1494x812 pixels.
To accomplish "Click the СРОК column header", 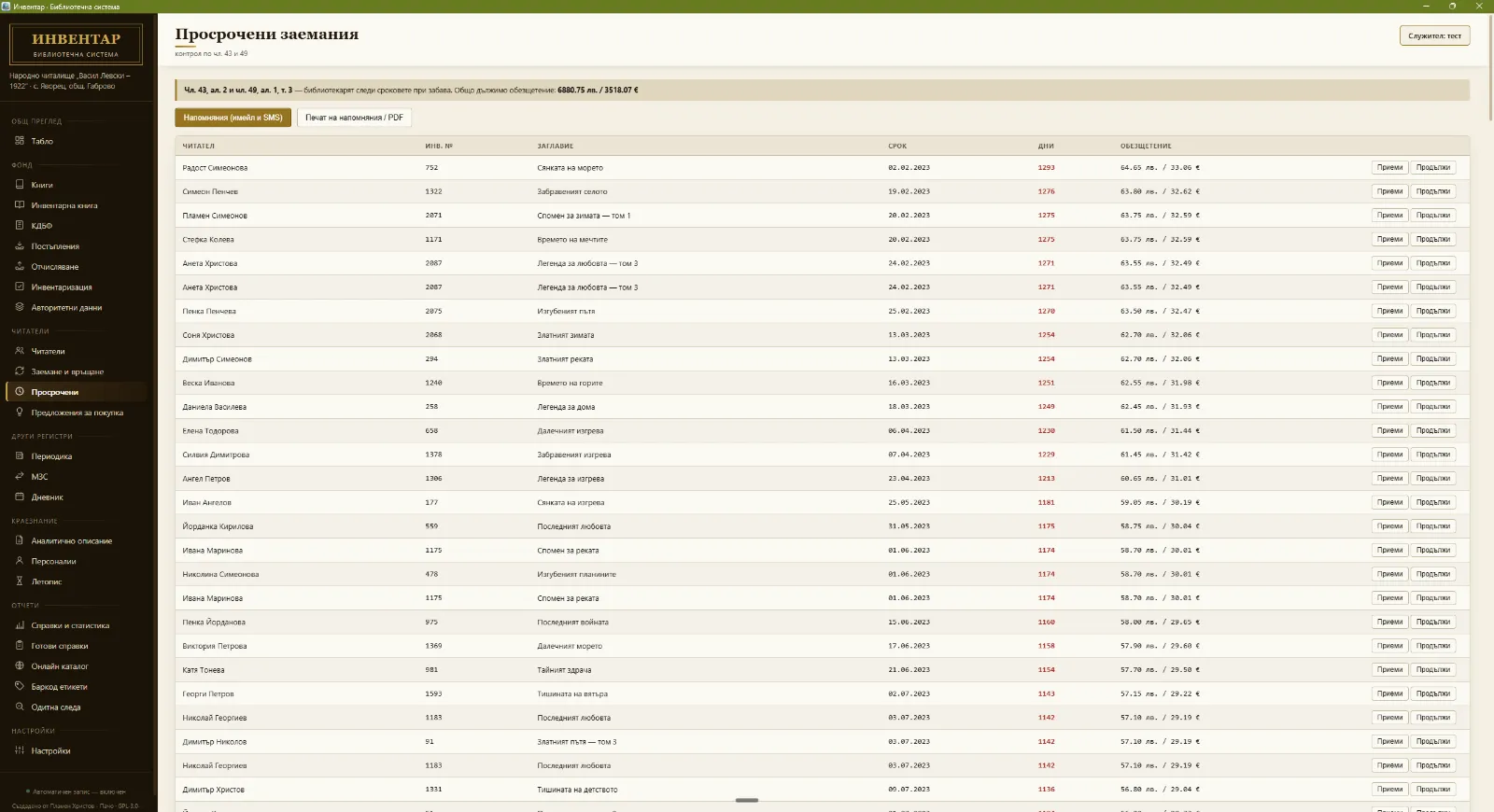I will click(x=897, y=146).
